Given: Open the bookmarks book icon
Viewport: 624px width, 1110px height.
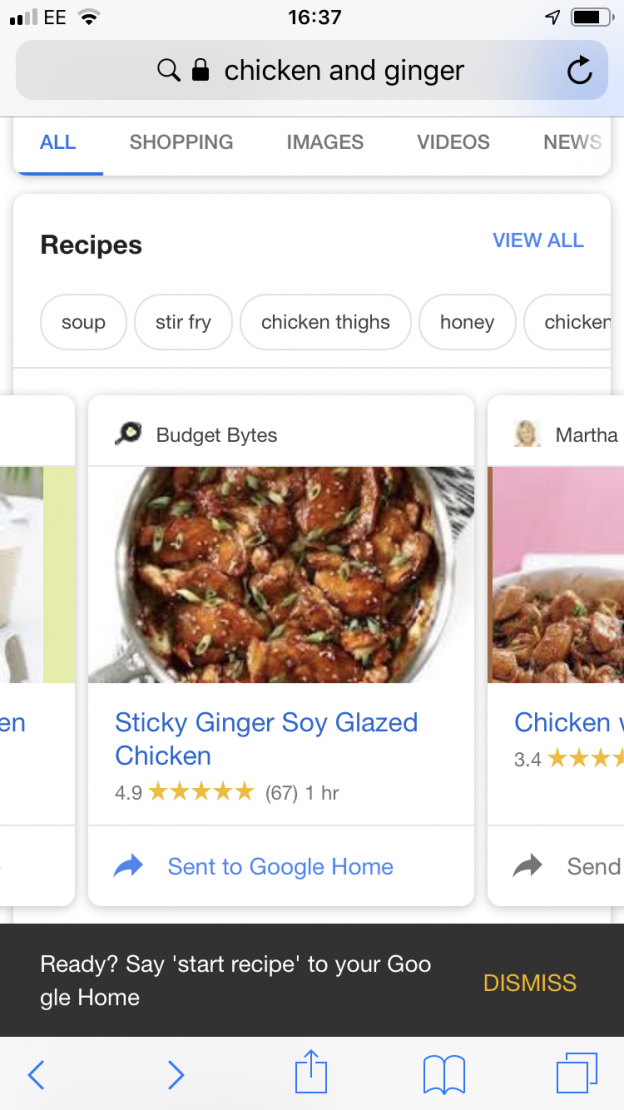Looking at the screenshot, I should click(x=444, y=1075).
